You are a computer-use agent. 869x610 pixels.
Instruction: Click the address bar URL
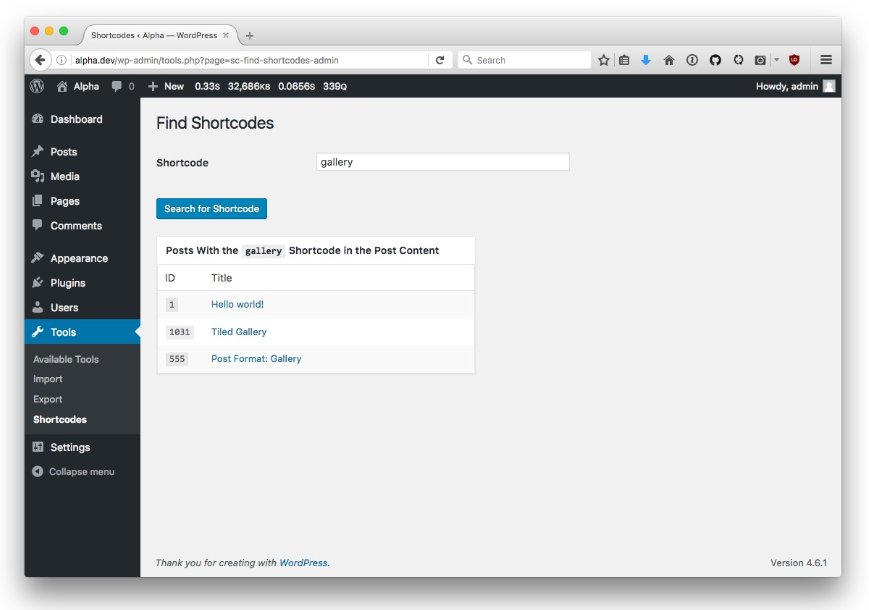pyautogui.click(x=206, y=60)
